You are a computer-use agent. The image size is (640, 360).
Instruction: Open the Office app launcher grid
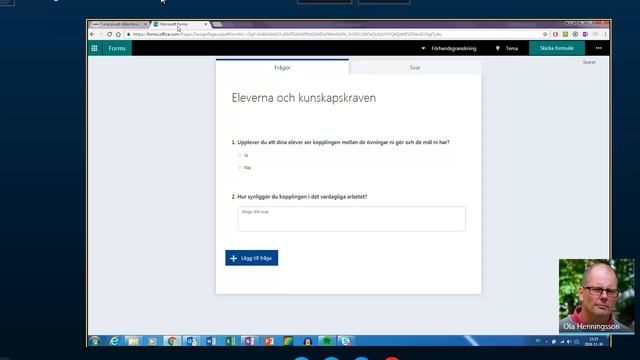coord(94,48)
